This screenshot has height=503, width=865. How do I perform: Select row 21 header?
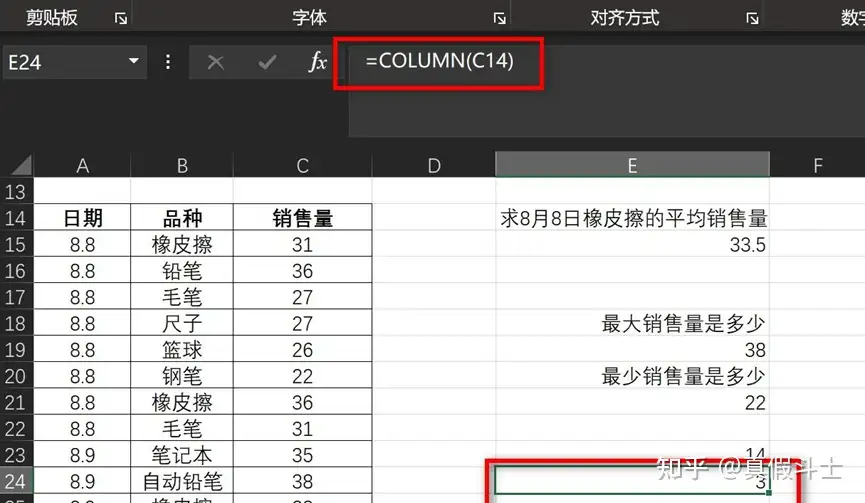[17, 402]
